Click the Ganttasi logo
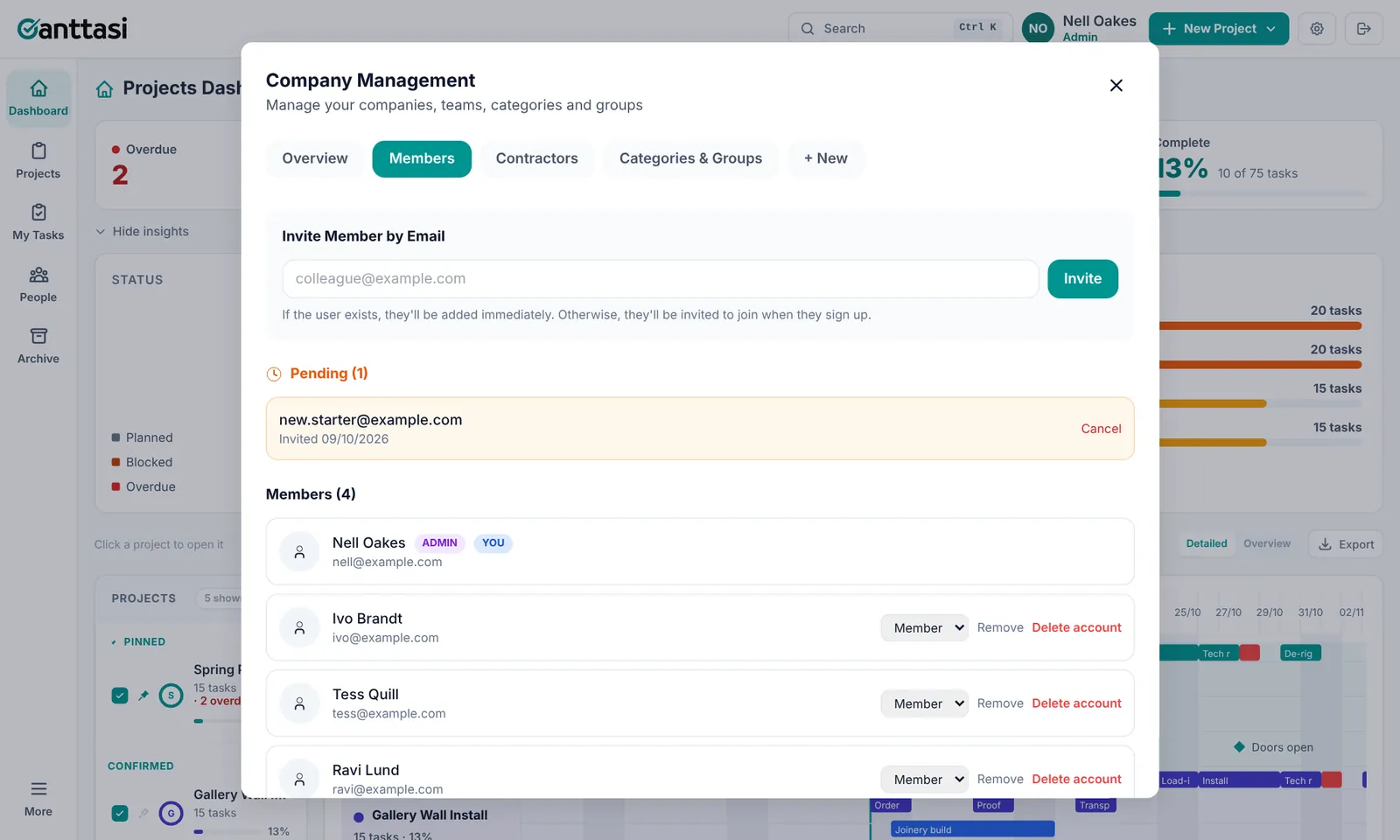1400x840 pixels. pos(73,29)
